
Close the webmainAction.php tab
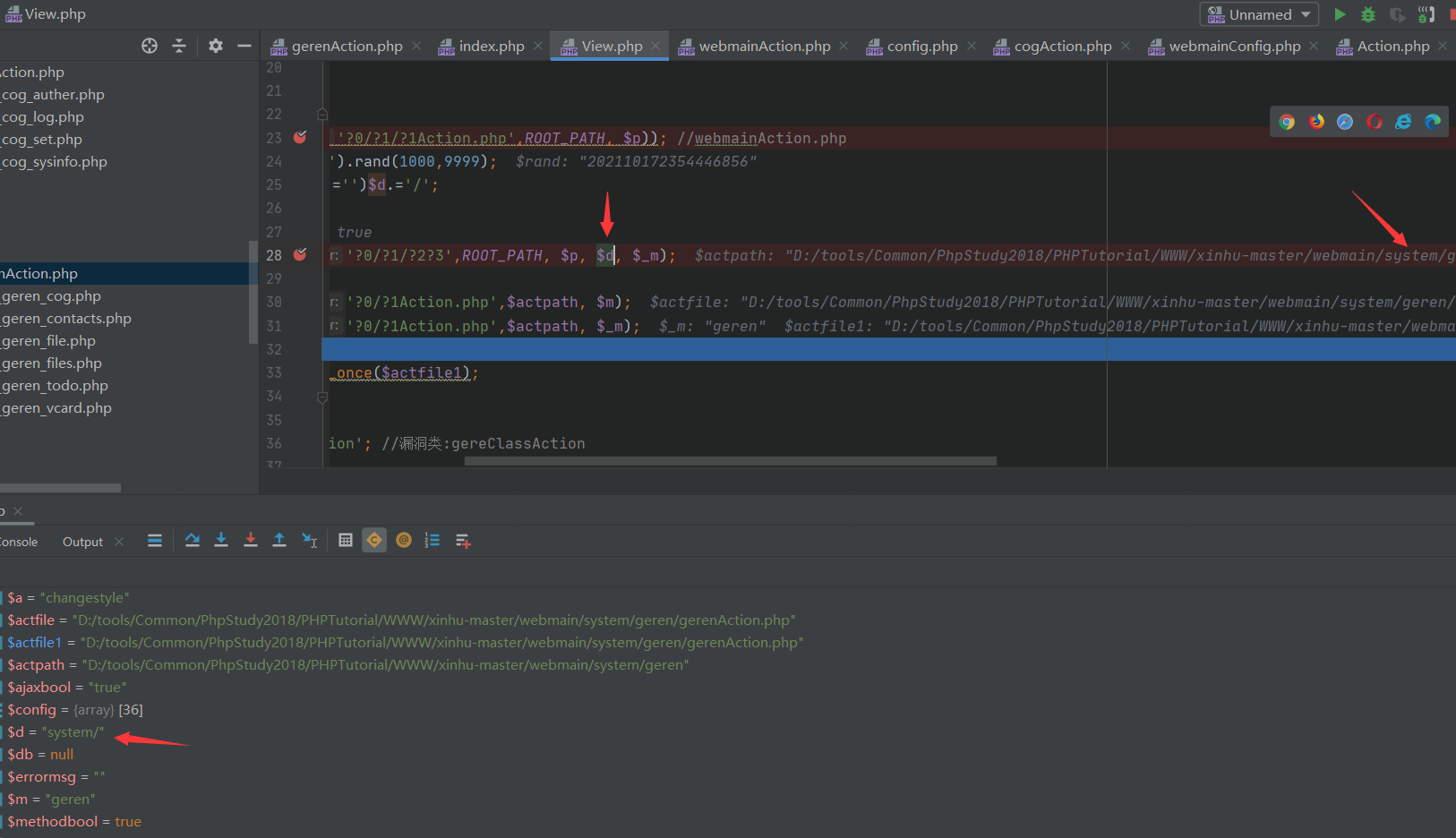844,46
